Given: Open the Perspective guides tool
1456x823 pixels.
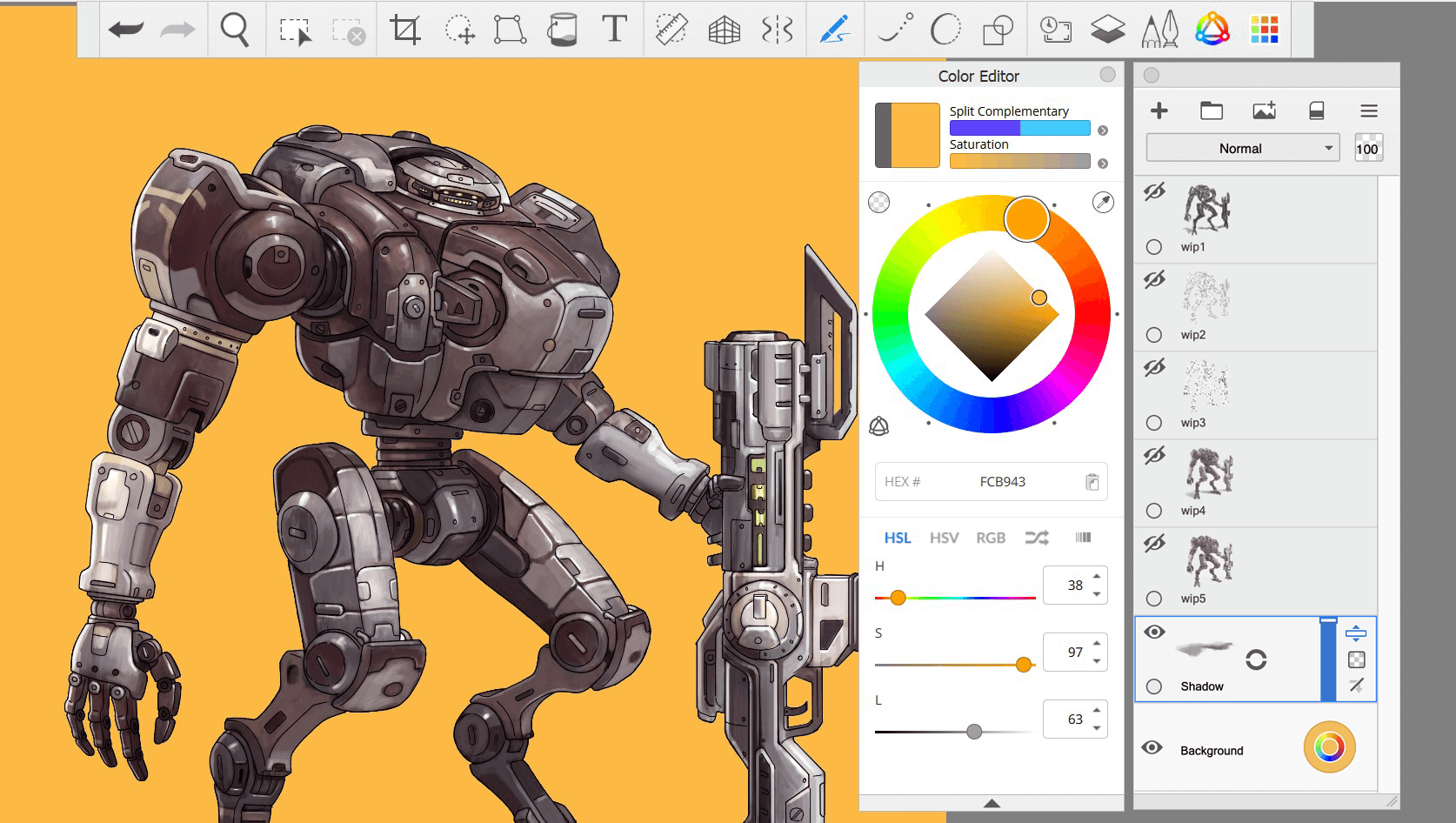Looking at the screenshot, I should point(724,30).
